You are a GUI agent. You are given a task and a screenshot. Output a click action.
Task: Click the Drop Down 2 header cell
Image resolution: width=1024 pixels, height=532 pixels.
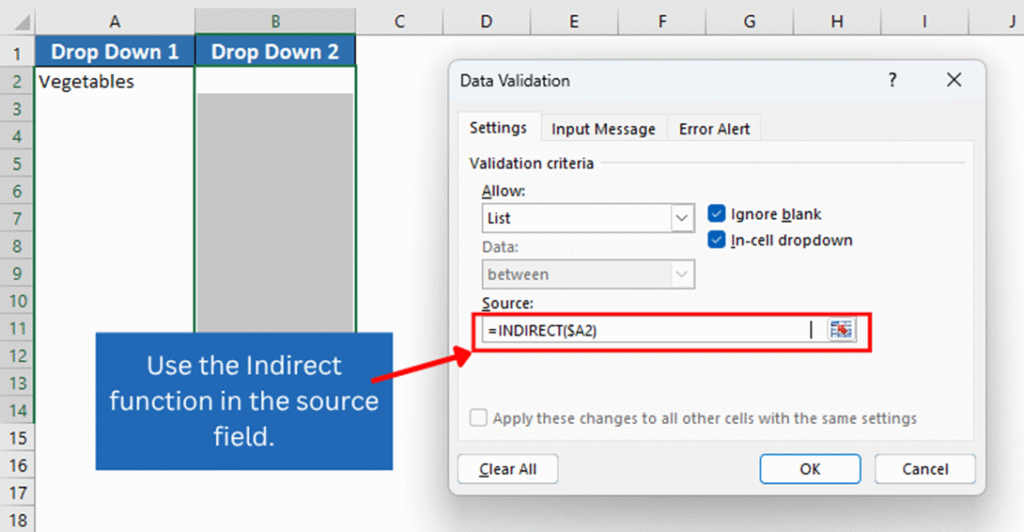coord(275,52)
